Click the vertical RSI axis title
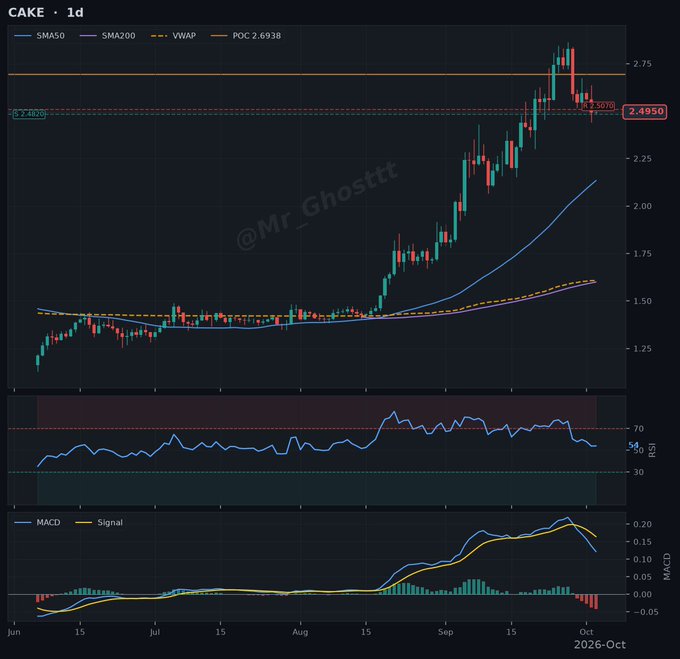The image size is (680, 659). pyautogui.click(x=652, y=450)
